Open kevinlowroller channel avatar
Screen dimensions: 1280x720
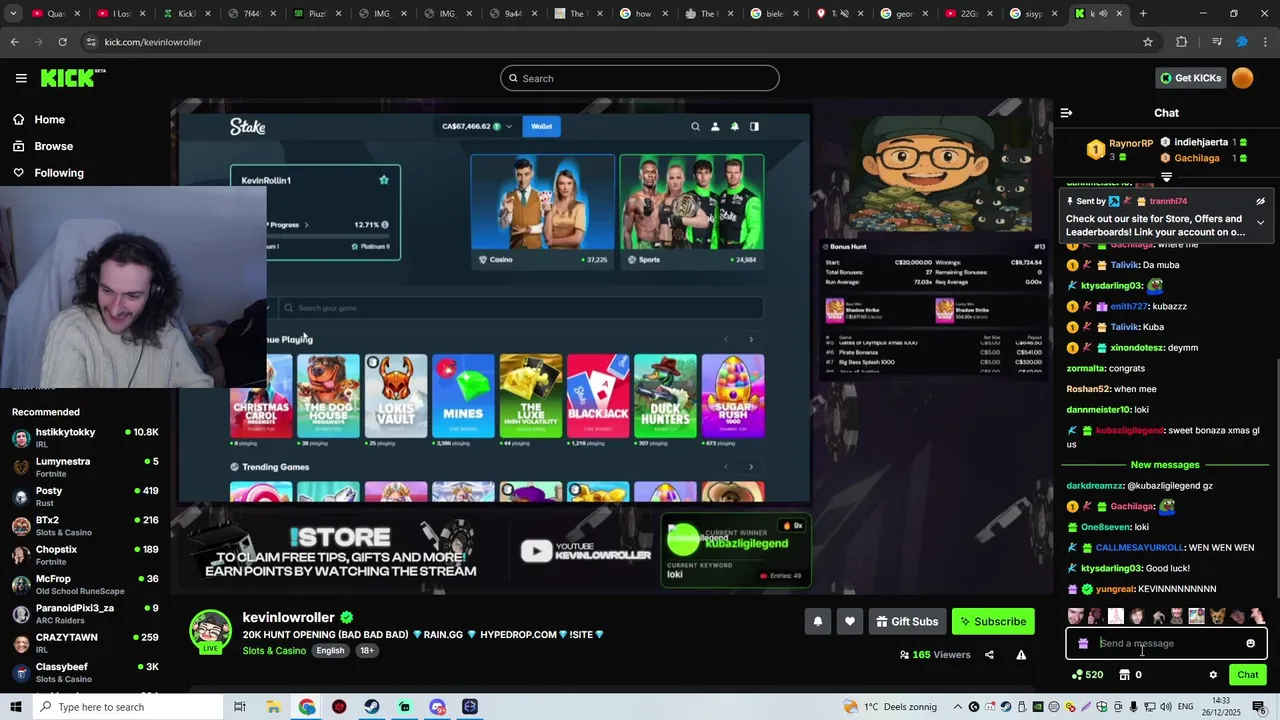click(x=210, y=630)
